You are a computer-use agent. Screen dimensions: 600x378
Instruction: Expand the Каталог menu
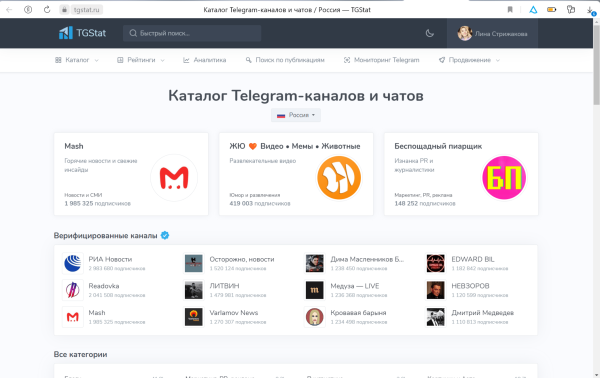point(77,60)
